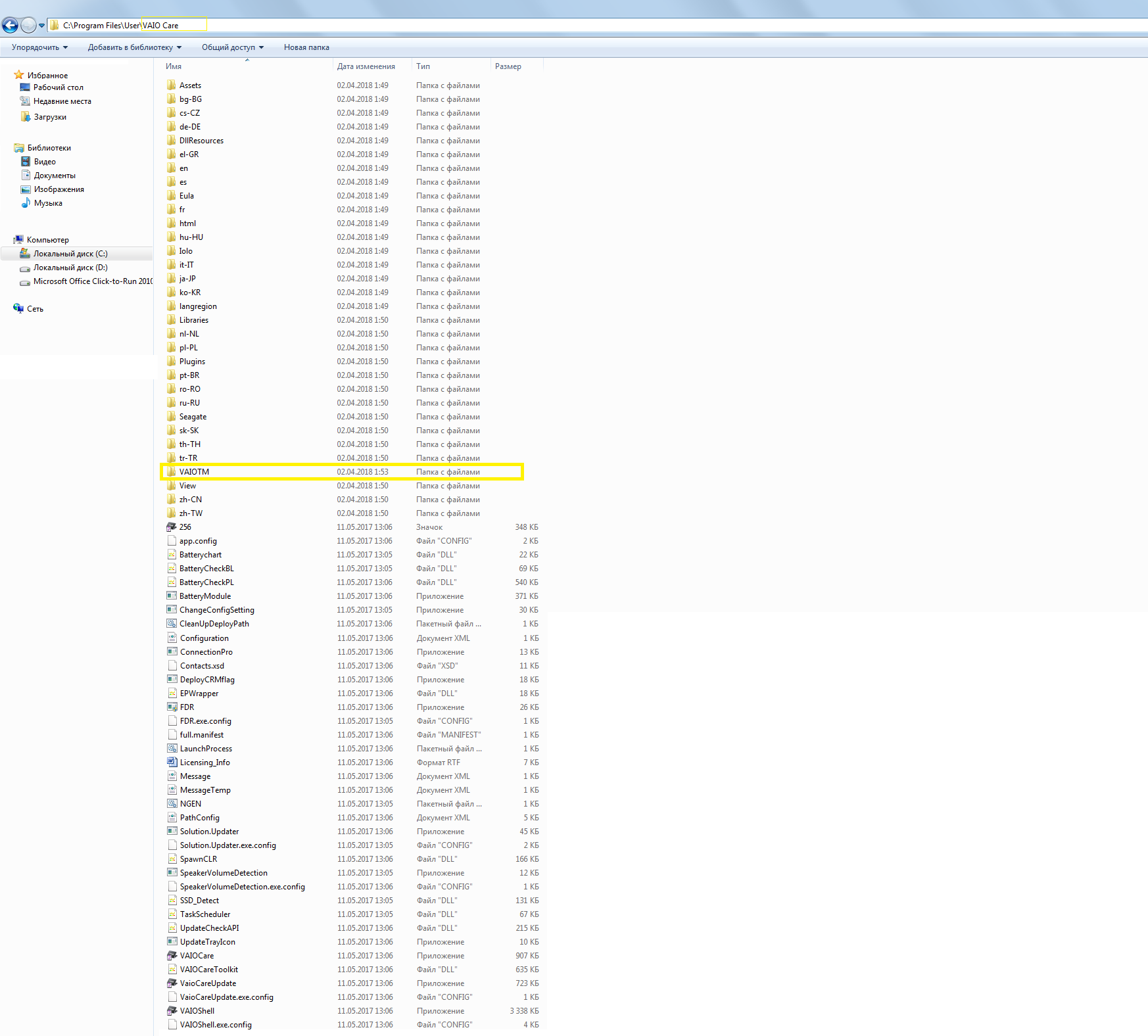Click the Загрузки folder icon in favorites
1148x1036 pixels.
[26, 117]
